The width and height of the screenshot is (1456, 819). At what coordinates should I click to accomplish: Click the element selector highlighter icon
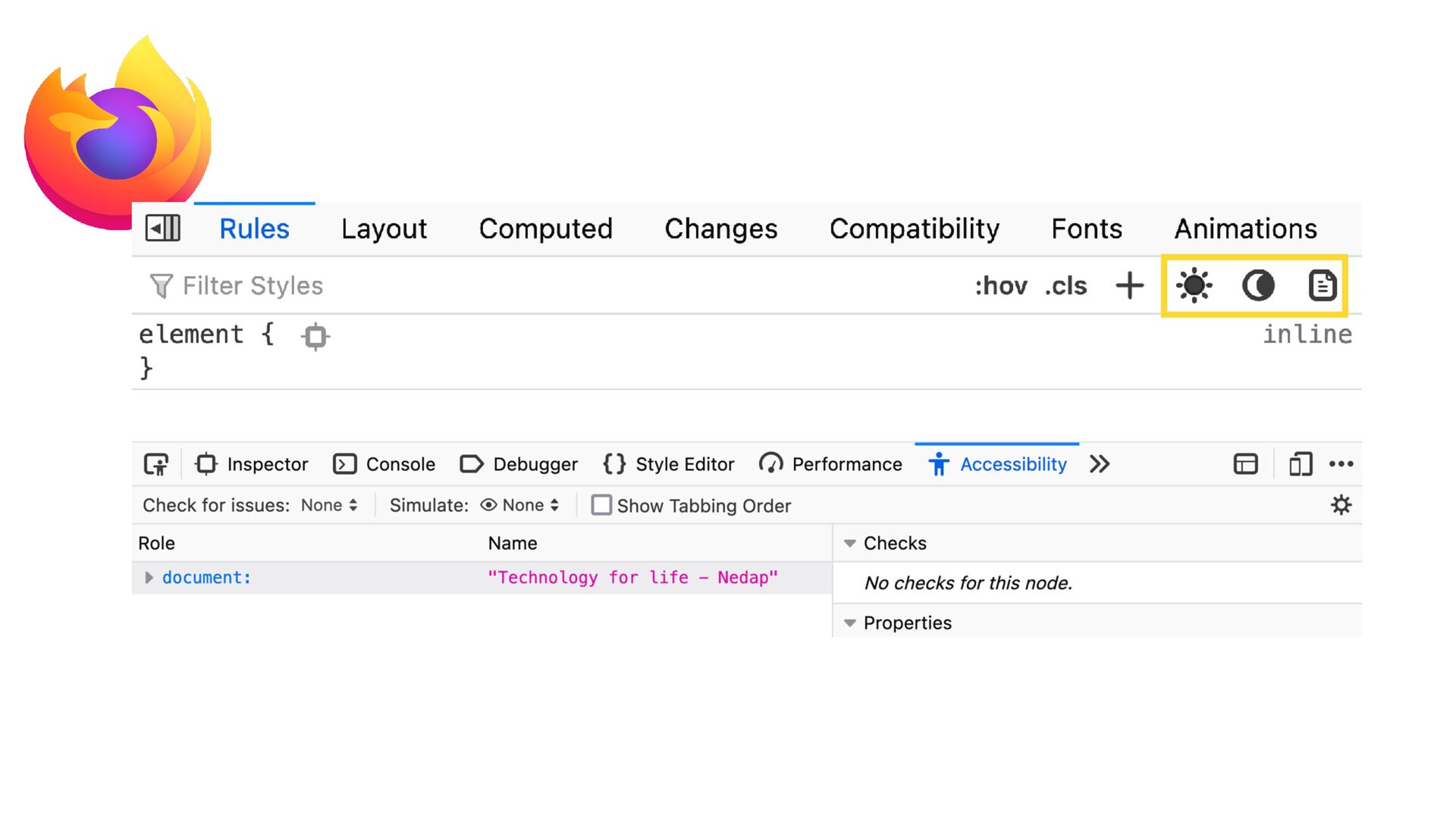coord(315,336)
